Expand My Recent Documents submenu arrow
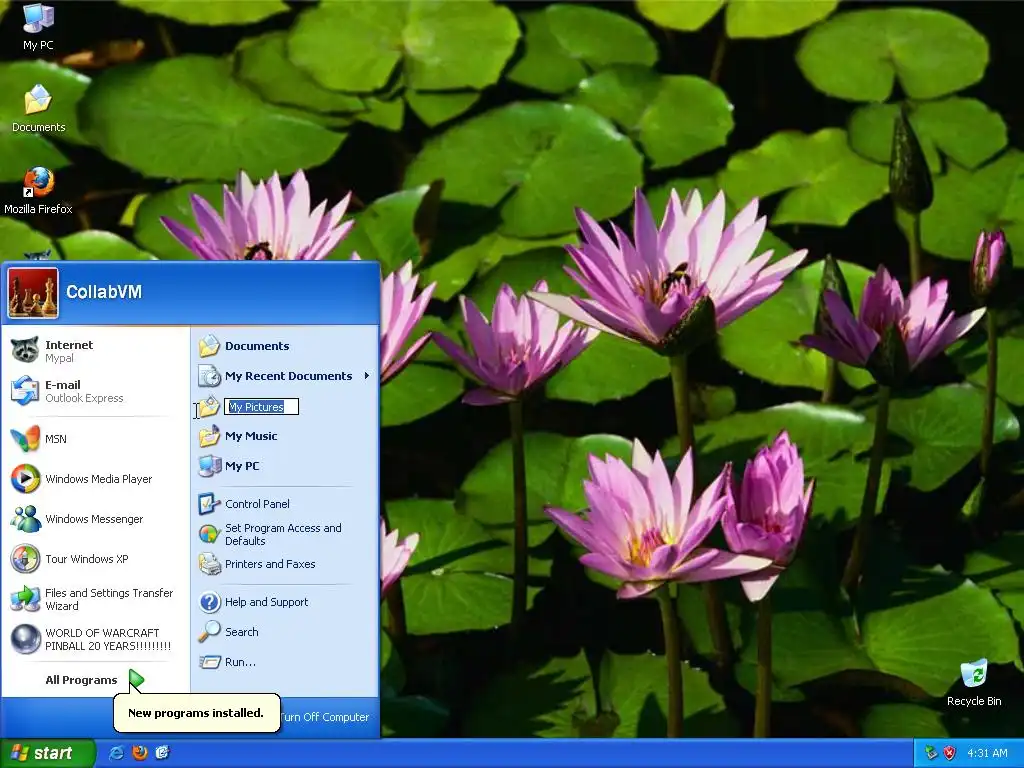This screenshot has width=1024, height=768. [367, 376]
